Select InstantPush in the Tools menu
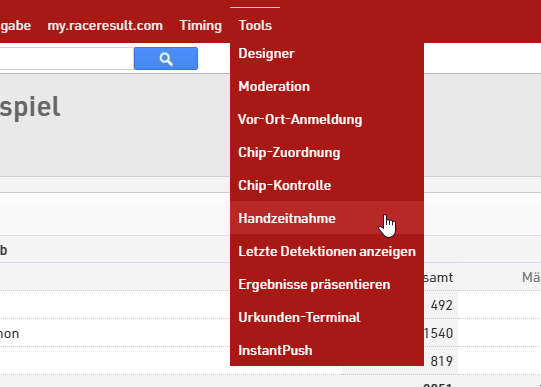This screenshot has height=387, width=541. click(327, 350)
